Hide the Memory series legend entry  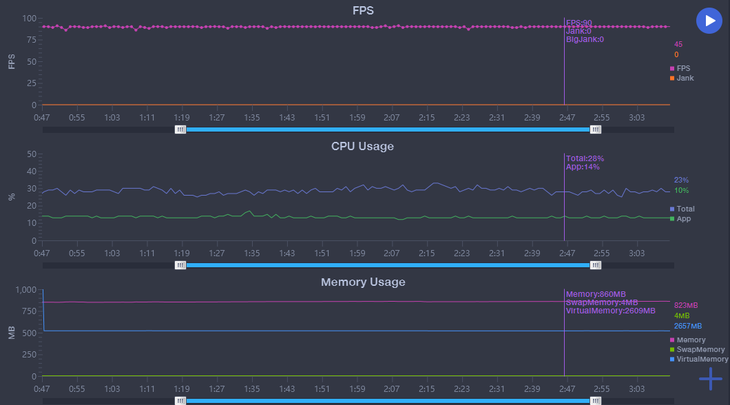tap(690, 340)
